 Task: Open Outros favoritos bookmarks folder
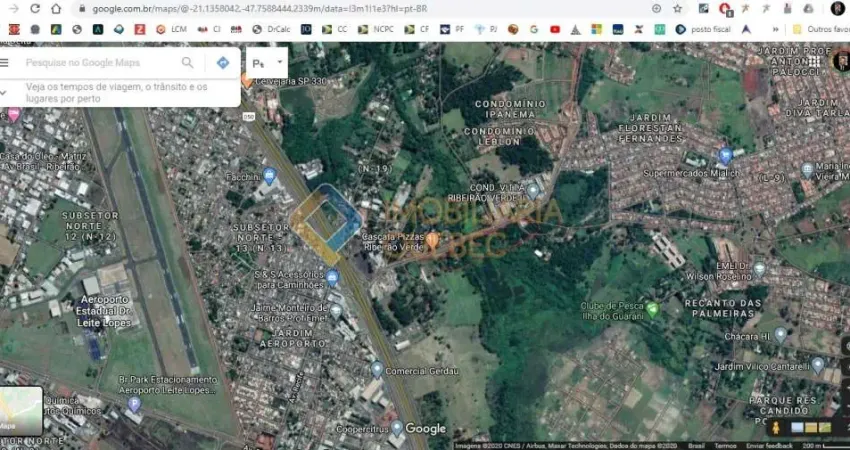click(x=821, y=29)
